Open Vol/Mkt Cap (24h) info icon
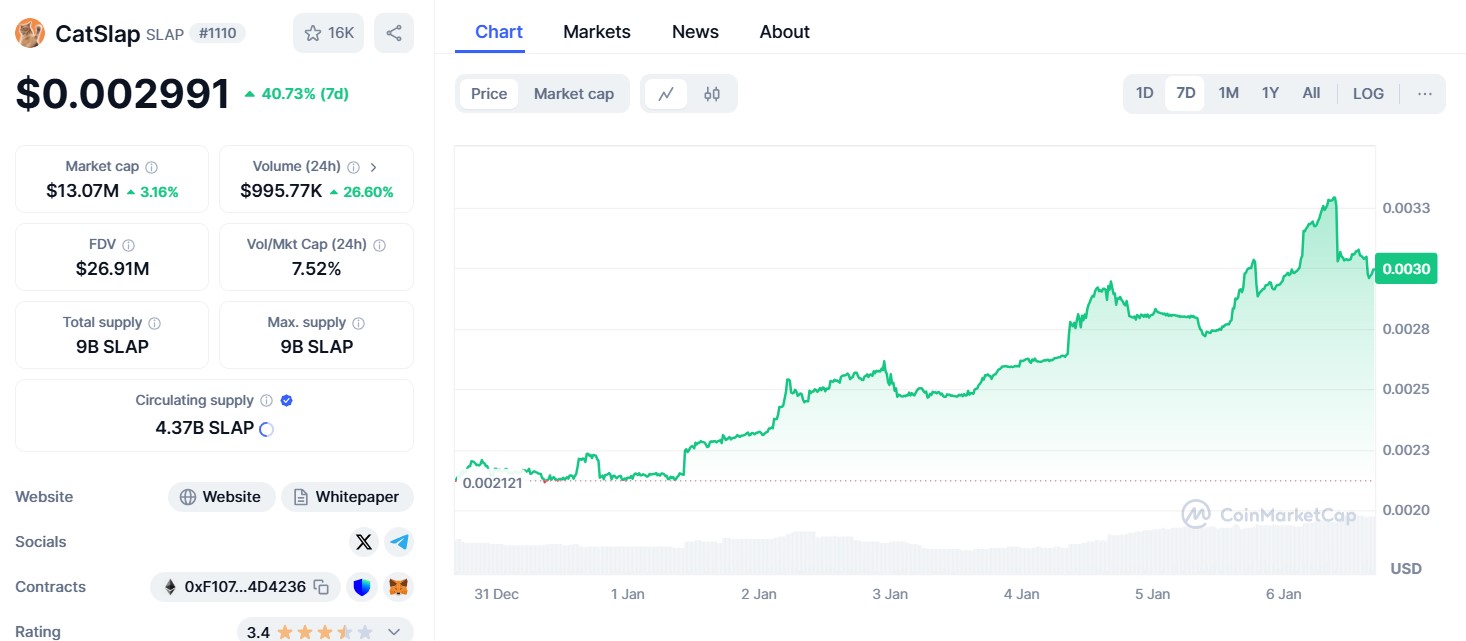This screenshot has width=1466, height=641. coord(379,245)
